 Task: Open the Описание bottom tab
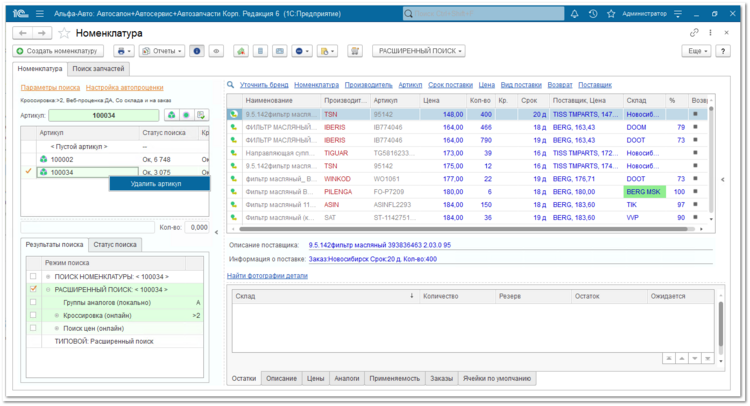coord(281,378)
